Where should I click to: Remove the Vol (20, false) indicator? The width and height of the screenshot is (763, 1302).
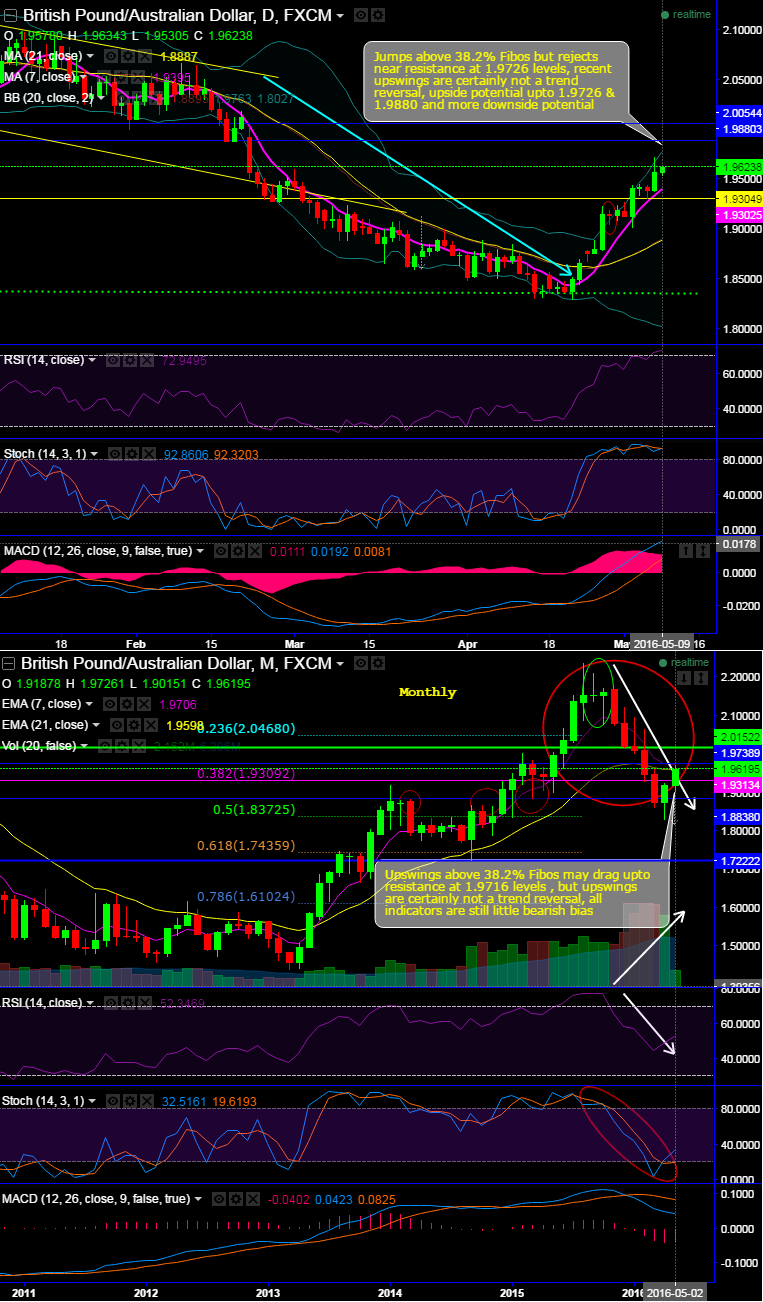coord(139,745)
